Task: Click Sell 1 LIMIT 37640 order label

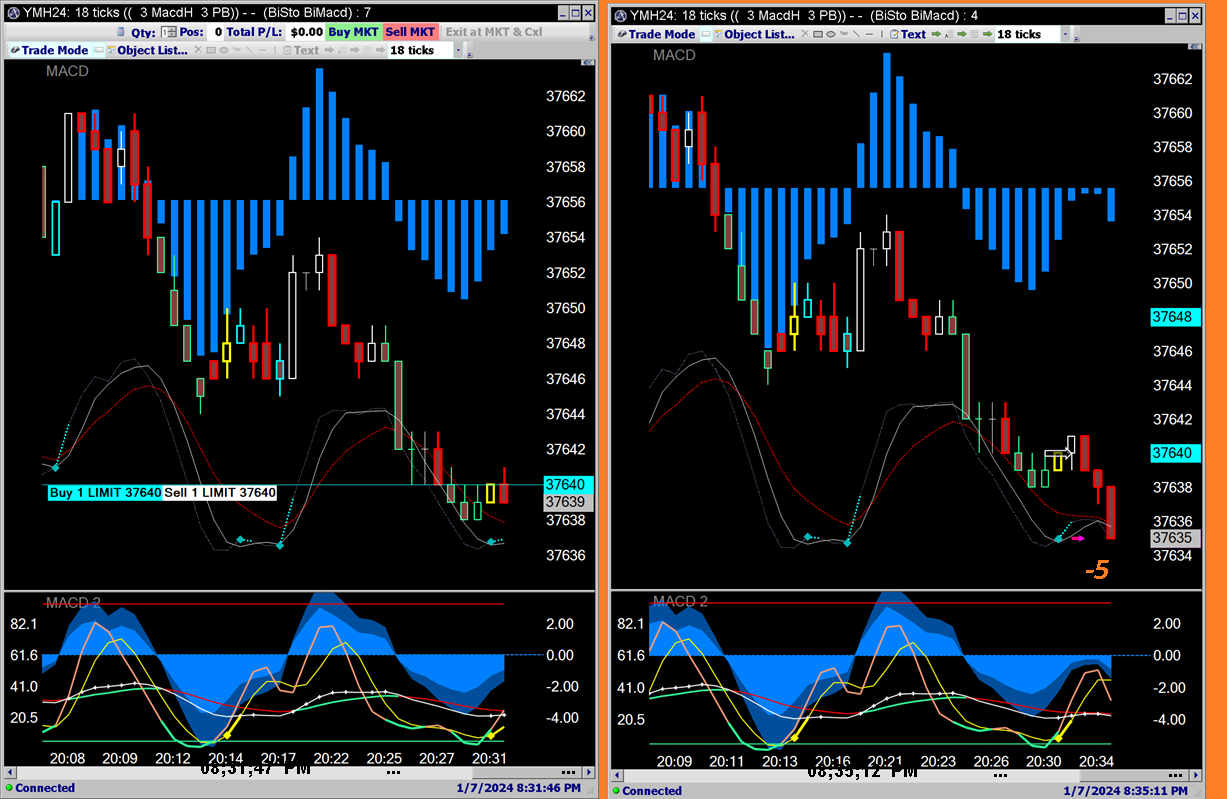Action: [220, 493]
